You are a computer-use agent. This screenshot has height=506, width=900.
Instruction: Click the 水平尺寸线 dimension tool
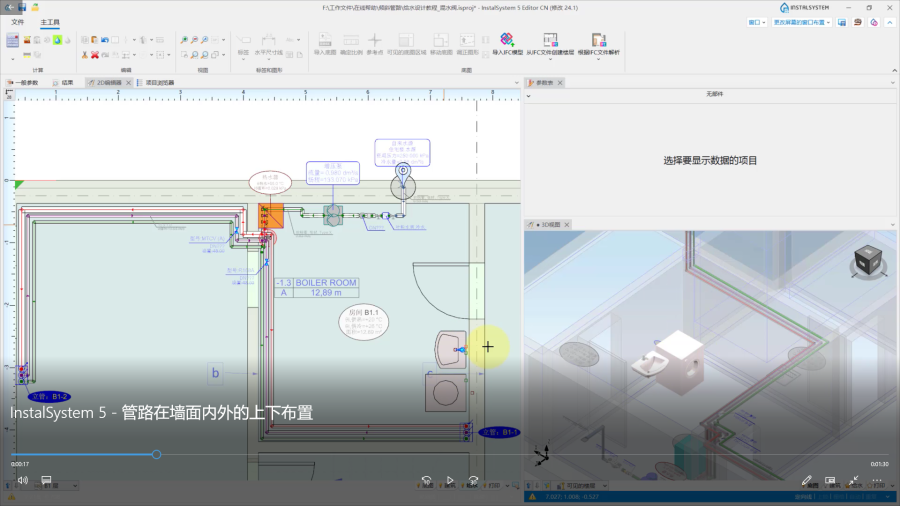(269, 45)
